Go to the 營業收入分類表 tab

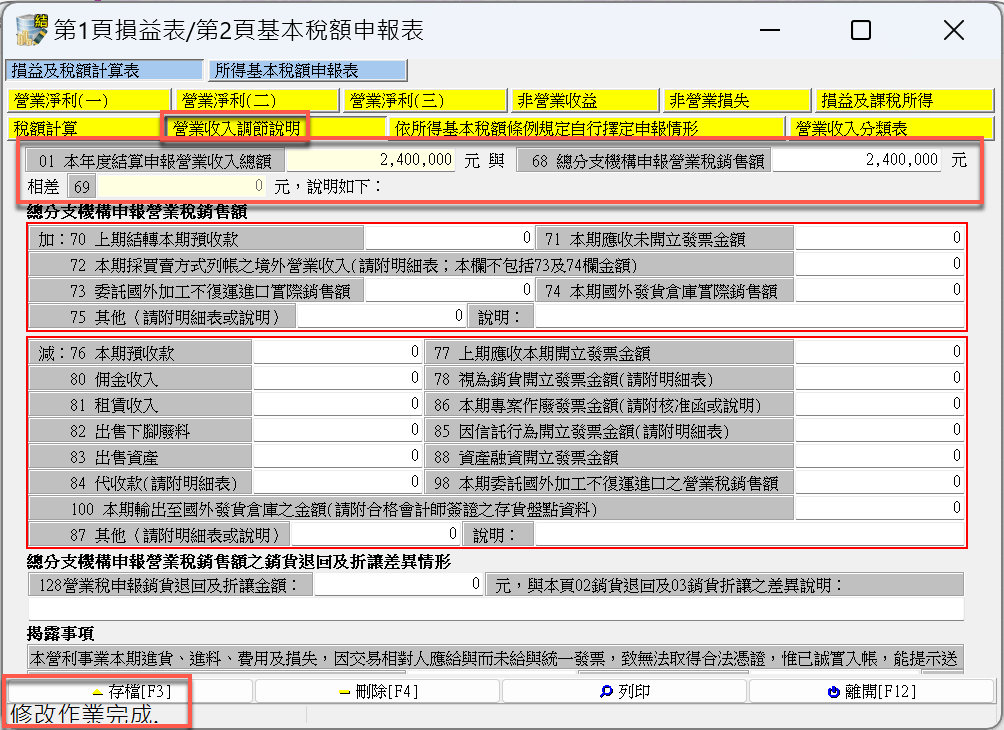(x=892, y=129)
